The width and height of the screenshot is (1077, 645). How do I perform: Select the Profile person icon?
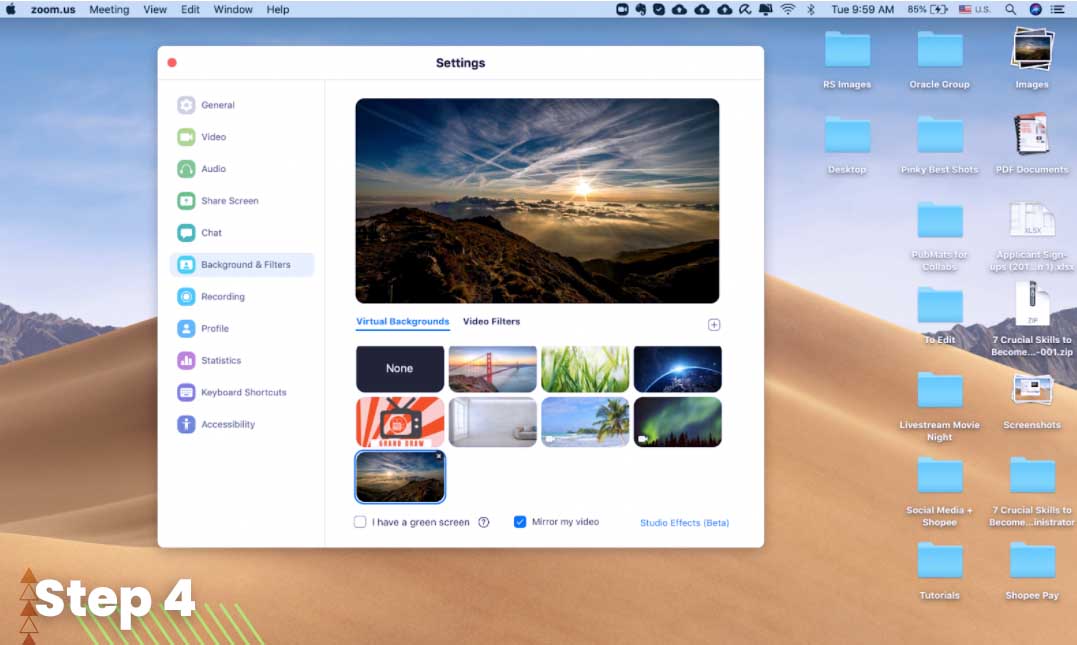(x=186, y=328)
